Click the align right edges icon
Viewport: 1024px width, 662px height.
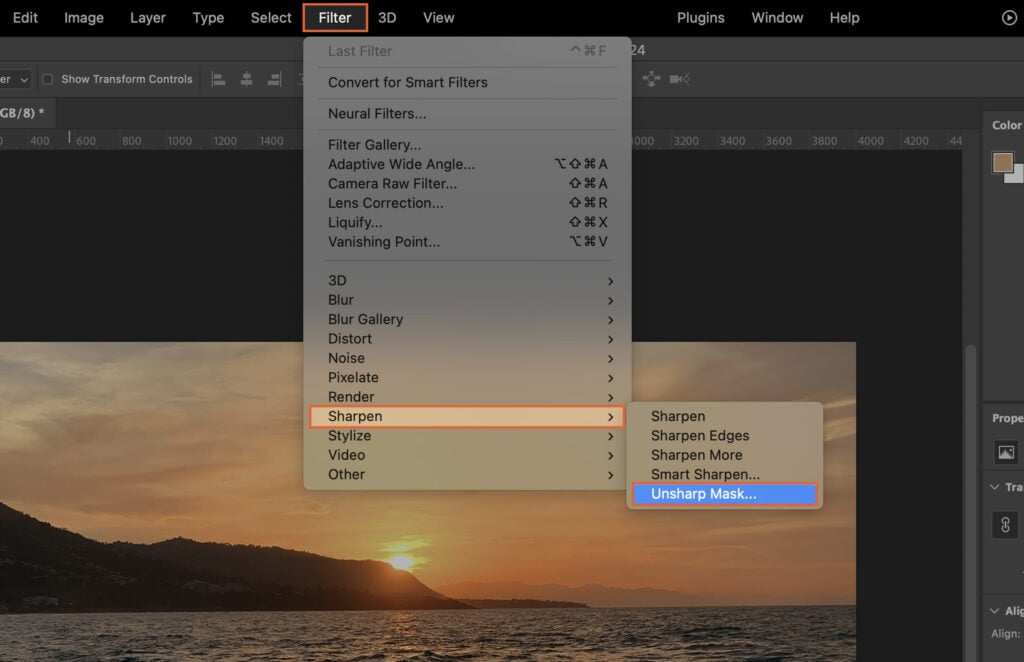(274, 78)
